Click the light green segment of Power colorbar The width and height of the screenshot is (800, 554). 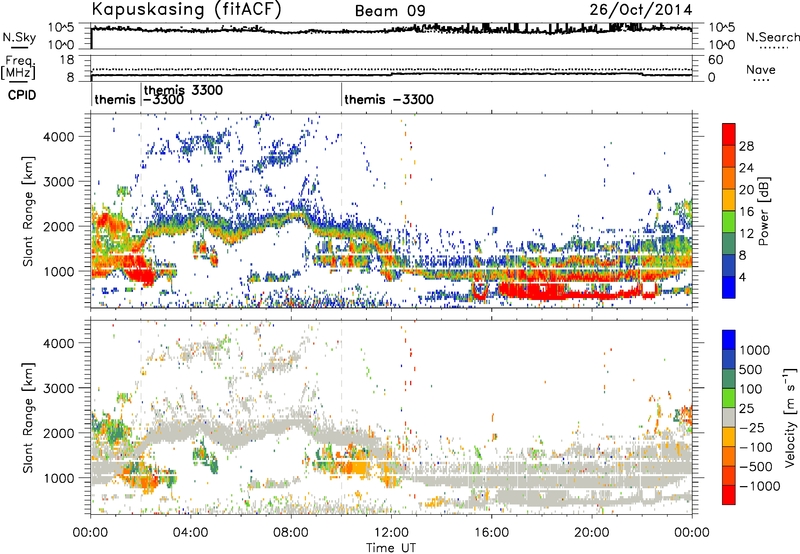tap(729, 222)
